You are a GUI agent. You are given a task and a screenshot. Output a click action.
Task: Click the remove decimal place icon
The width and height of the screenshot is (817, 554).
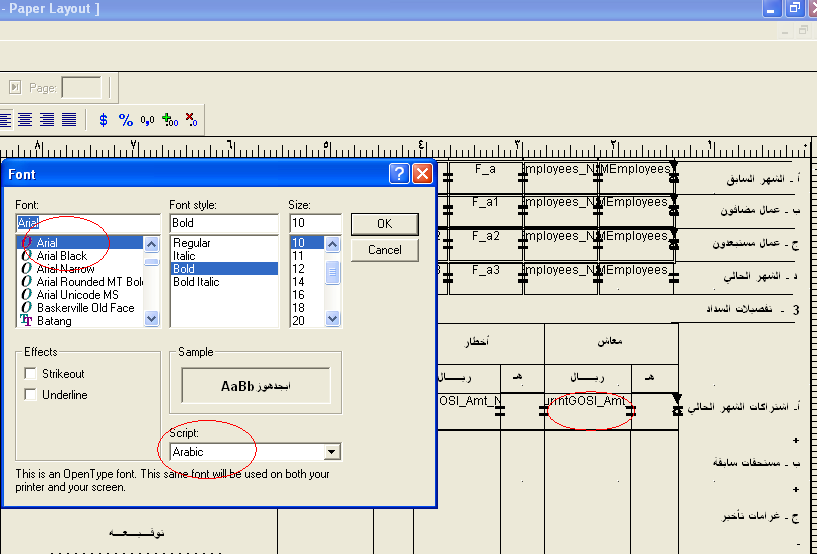pyautogui.click(x=191, y=119)
